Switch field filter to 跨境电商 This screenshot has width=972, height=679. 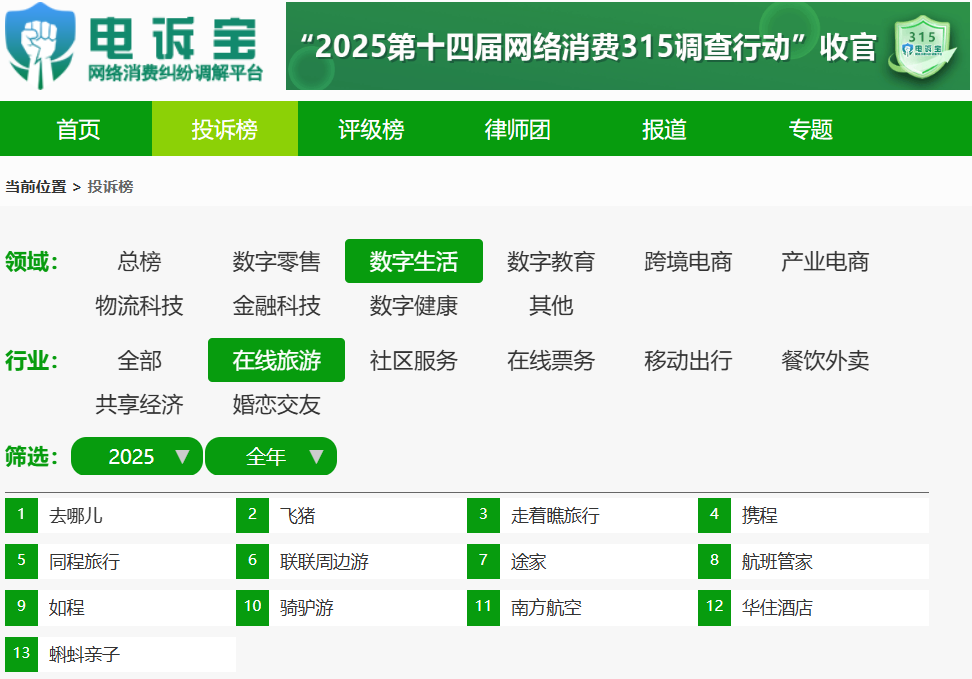[687, 261]
